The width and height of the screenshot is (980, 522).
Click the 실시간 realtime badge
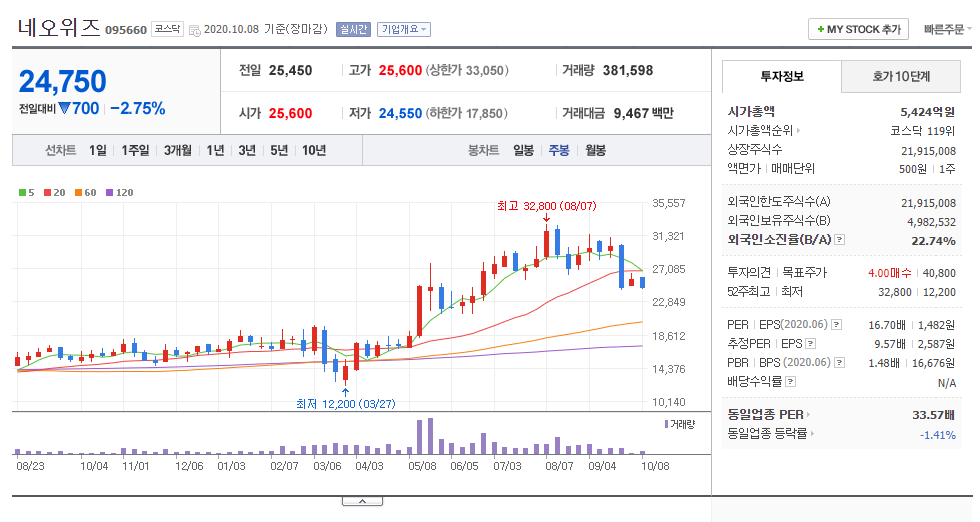[353, 29]
